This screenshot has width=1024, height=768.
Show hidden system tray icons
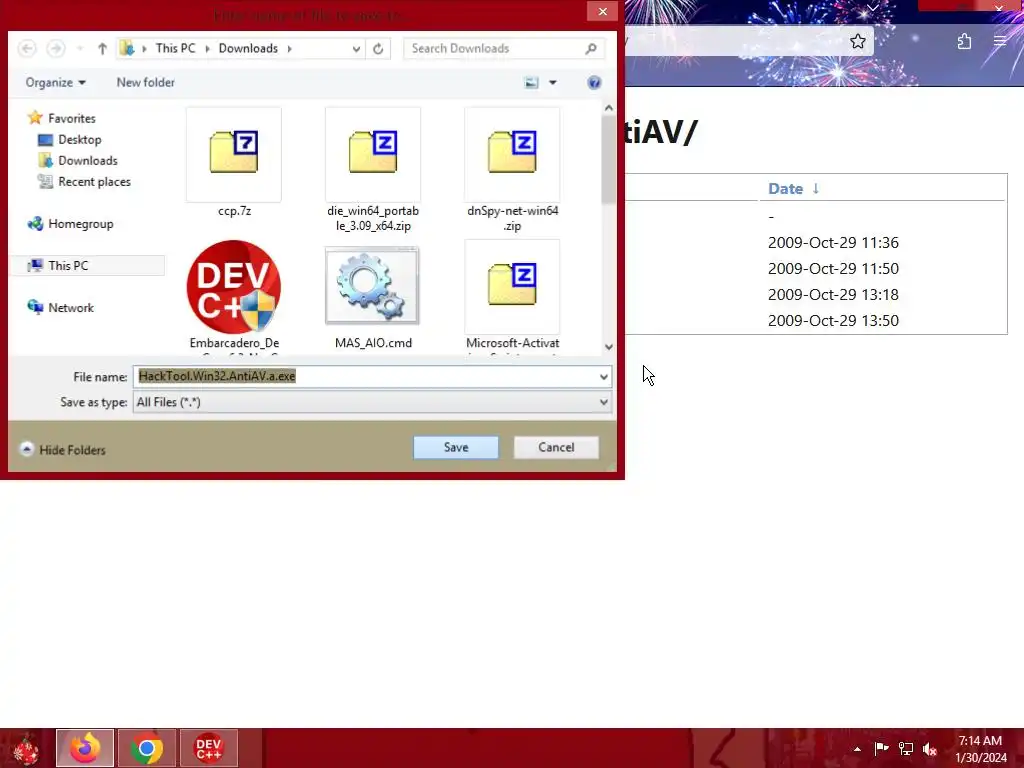click(x=857, y=749)
